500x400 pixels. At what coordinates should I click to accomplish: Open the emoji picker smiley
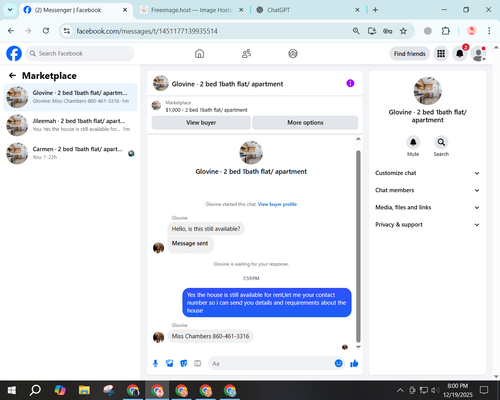[x=338, y=363]
